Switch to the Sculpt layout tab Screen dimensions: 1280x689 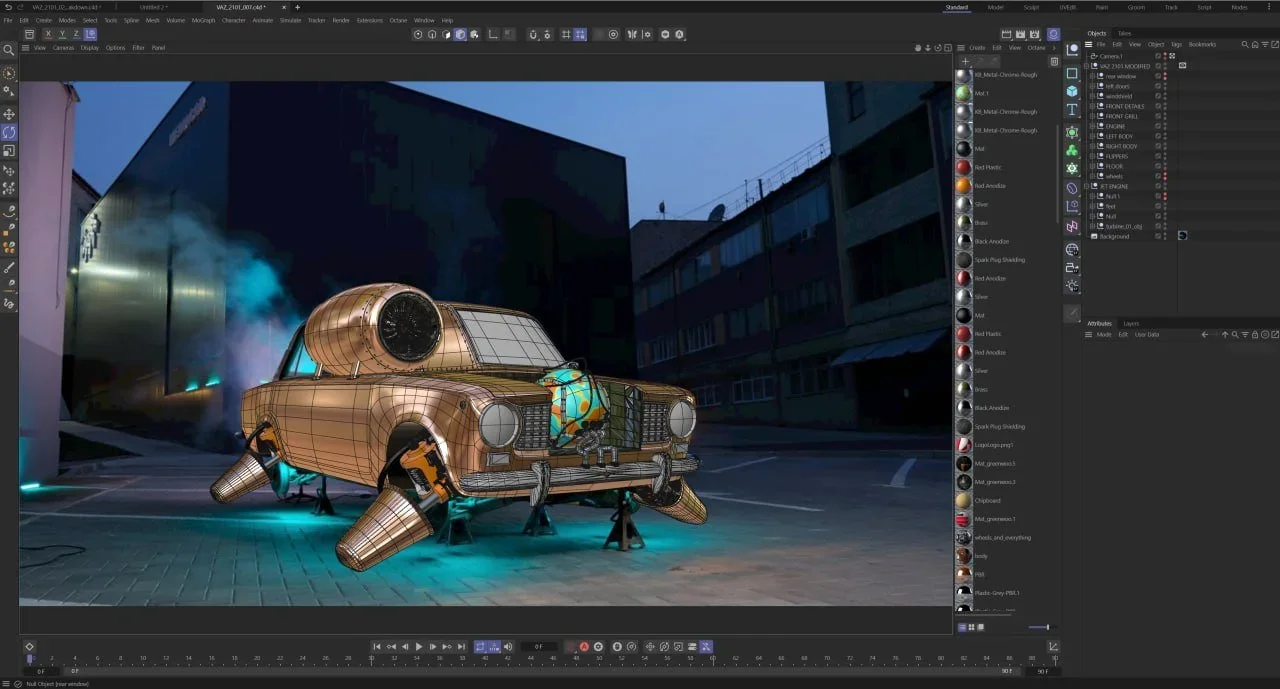(1031, 7)
